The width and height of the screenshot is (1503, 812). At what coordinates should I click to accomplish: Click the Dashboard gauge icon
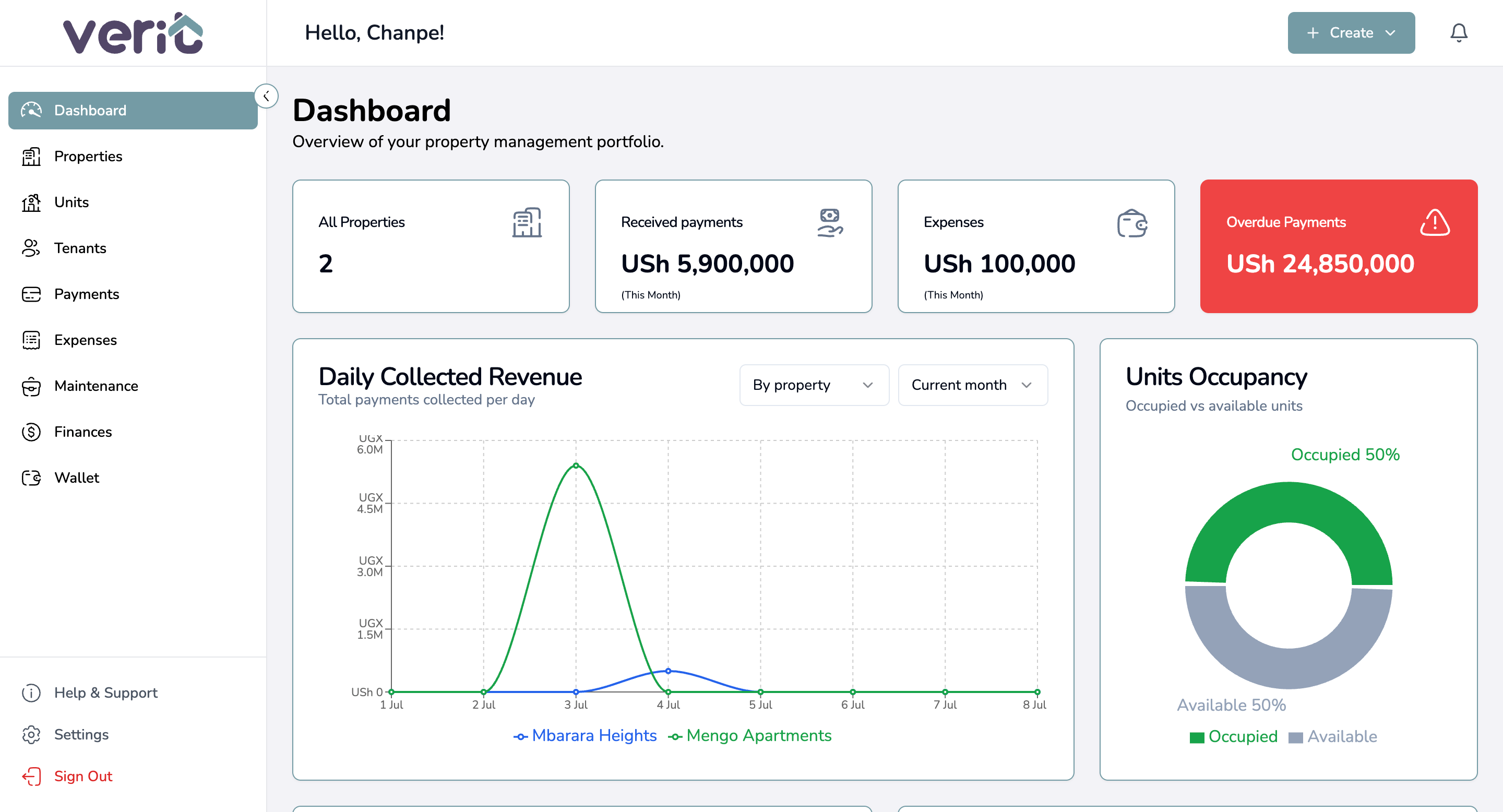pyautogui.click(x=31, y=110)
